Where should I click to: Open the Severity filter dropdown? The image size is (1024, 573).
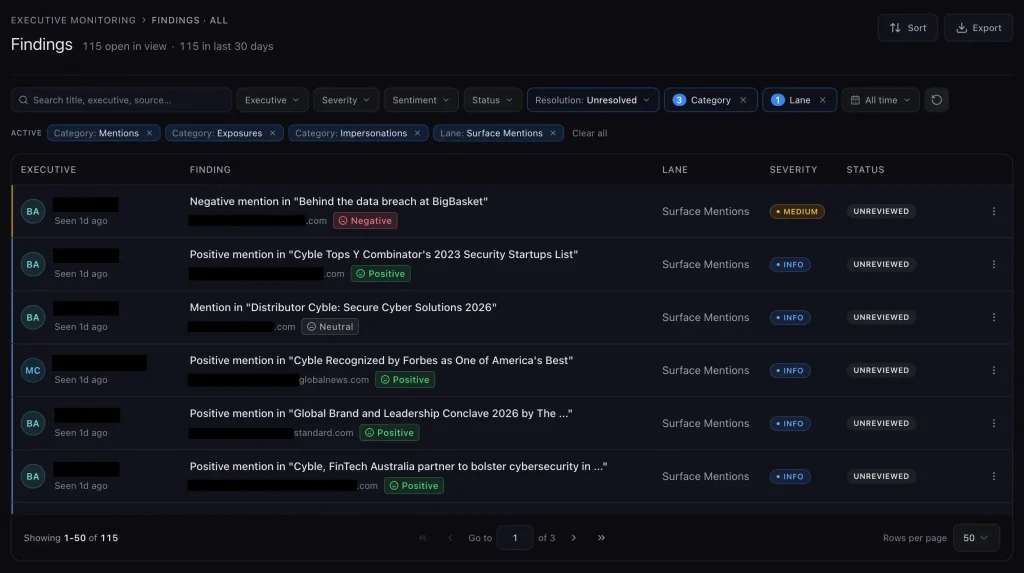coord(345,100)
